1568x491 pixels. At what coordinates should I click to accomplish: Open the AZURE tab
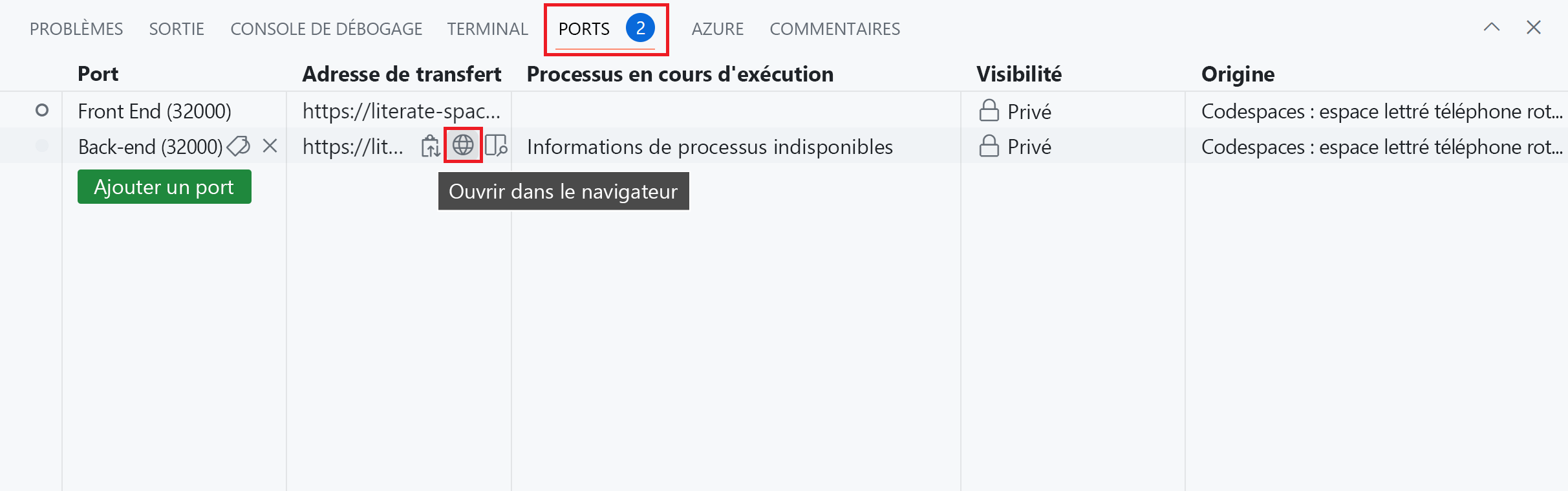[718, 28]
